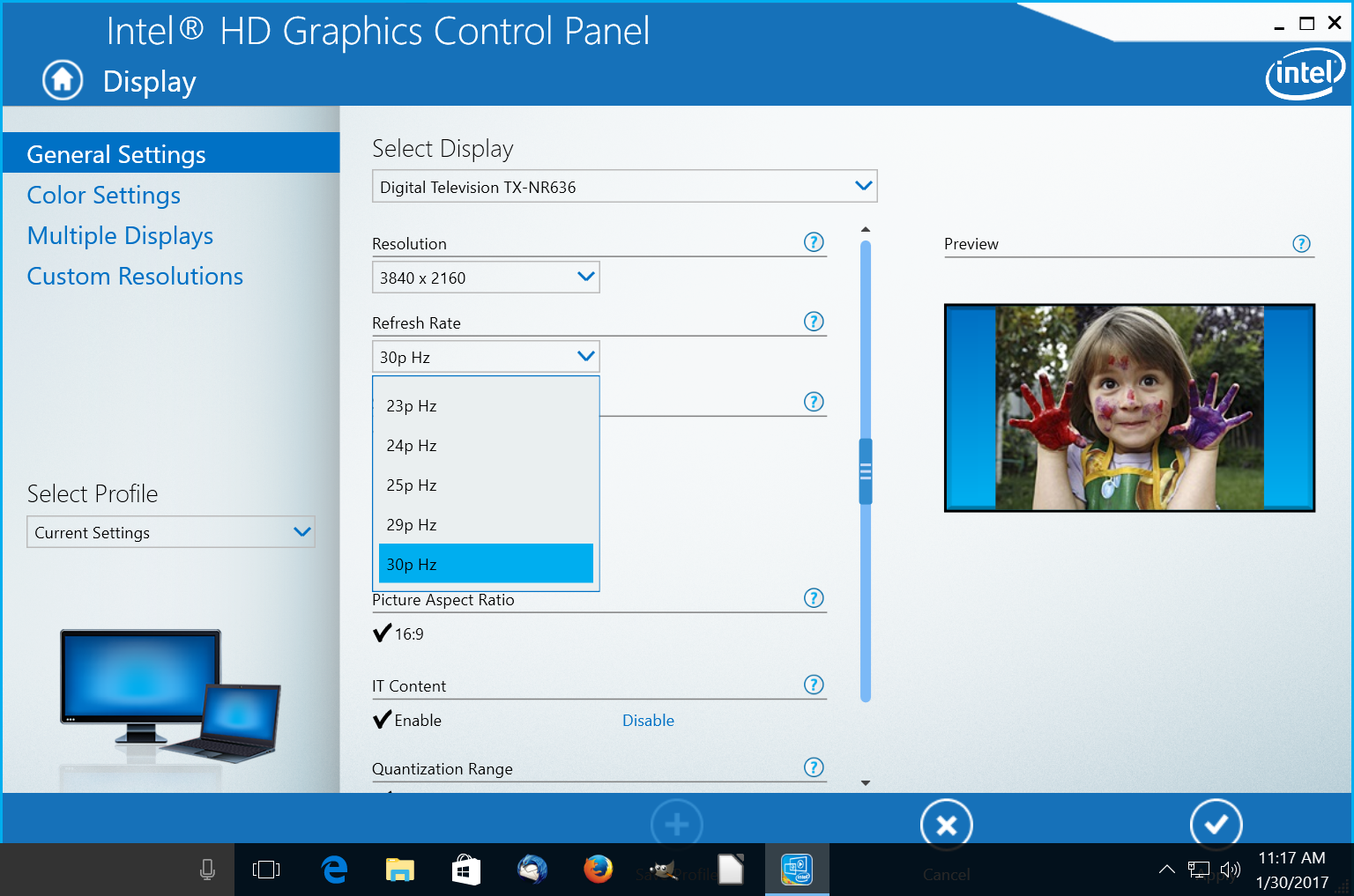Open network status in system tray

(1199, 870)
